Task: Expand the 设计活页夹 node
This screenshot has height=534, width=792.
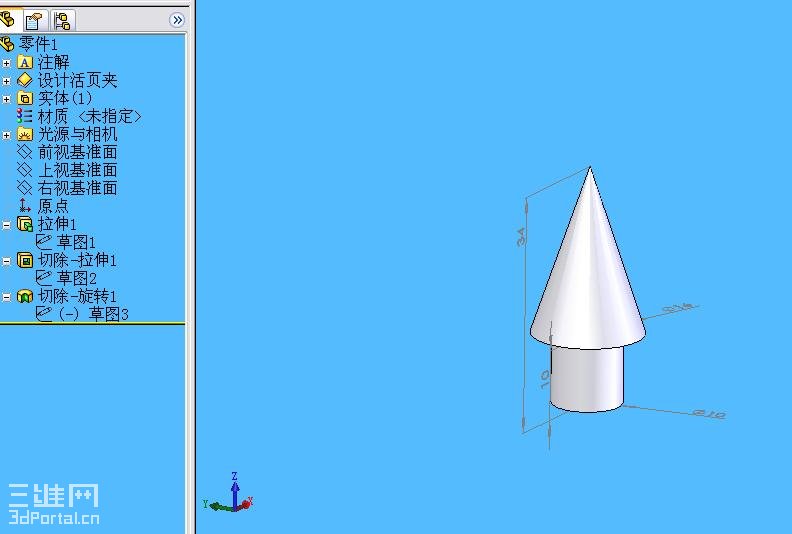Action: click(x=6, y=81)
